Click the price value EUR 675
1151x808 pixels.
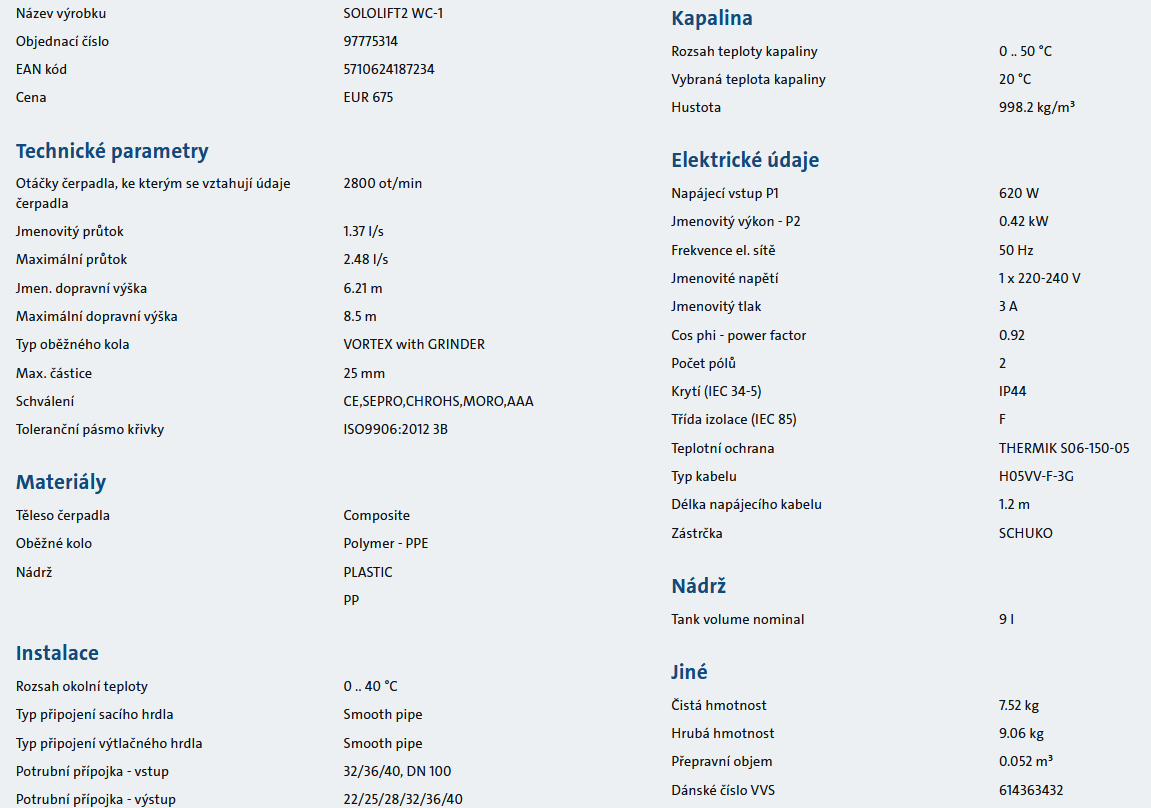click(x=368, y=97)
